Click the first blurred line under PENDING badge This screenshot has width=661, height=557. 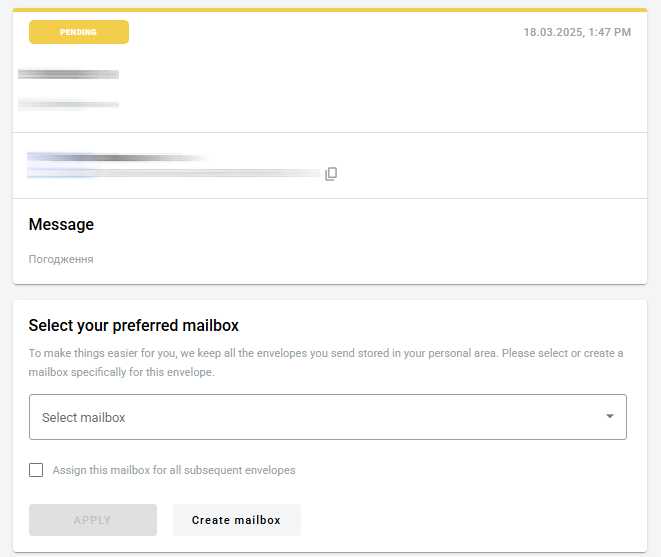coord(69,74)
